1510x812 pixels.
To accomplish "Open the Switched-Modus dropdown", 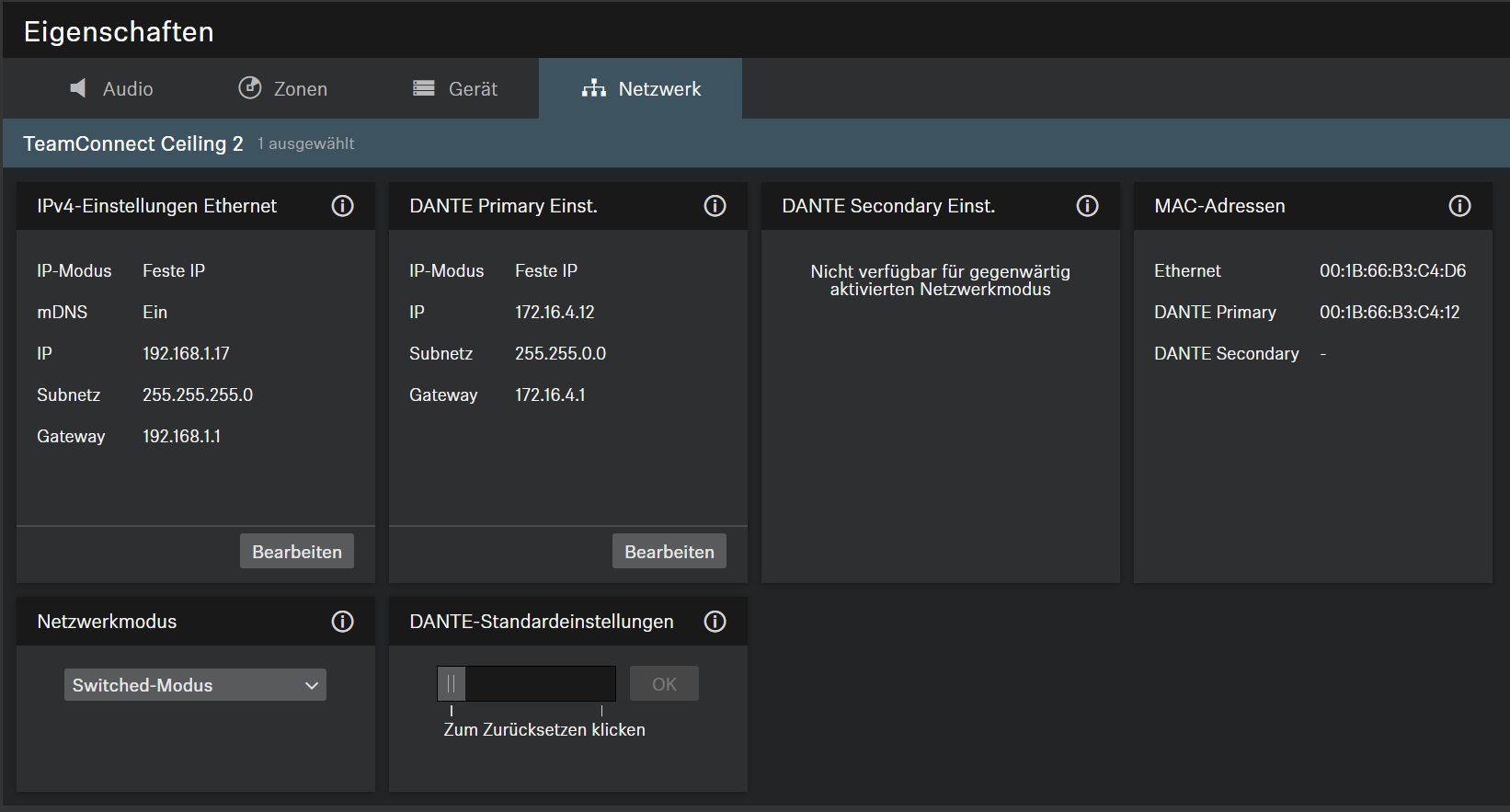I will (x=194, y=685).
